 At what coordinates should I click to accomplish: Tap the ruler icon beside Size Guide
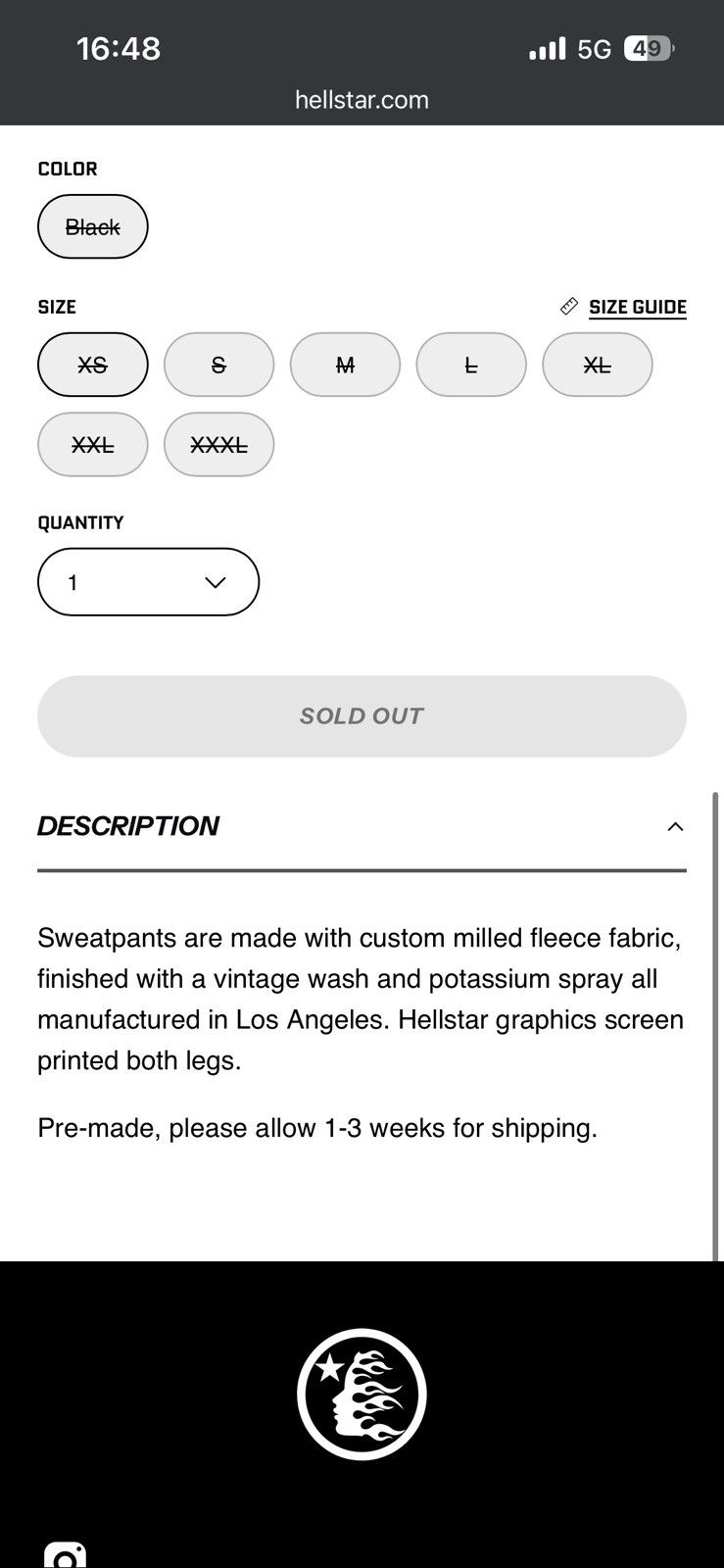569,307
